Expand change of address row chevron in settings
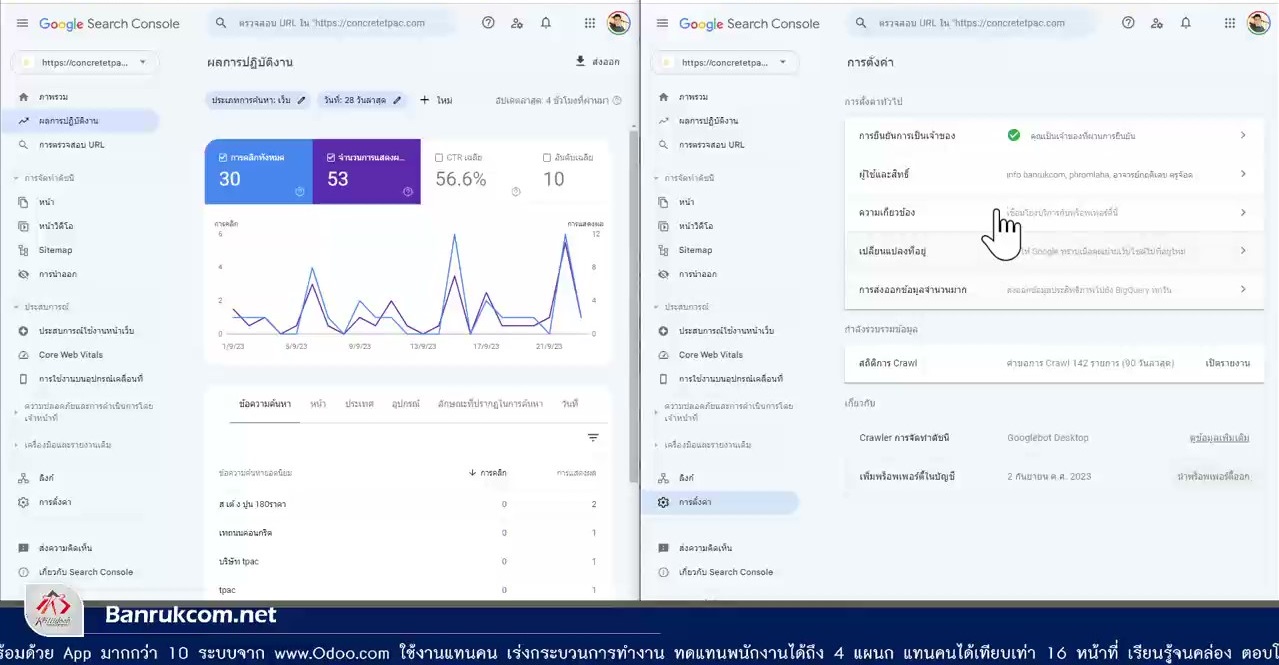The height and width of the screenshot is (665, 1279). 1243,251
